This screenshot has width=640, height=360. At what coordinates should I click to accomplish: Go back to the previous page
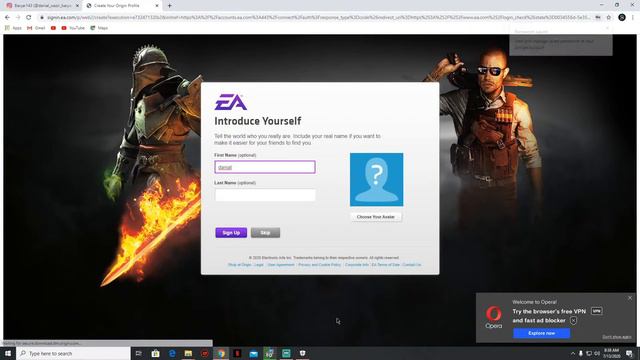click(x=7, y=18)
